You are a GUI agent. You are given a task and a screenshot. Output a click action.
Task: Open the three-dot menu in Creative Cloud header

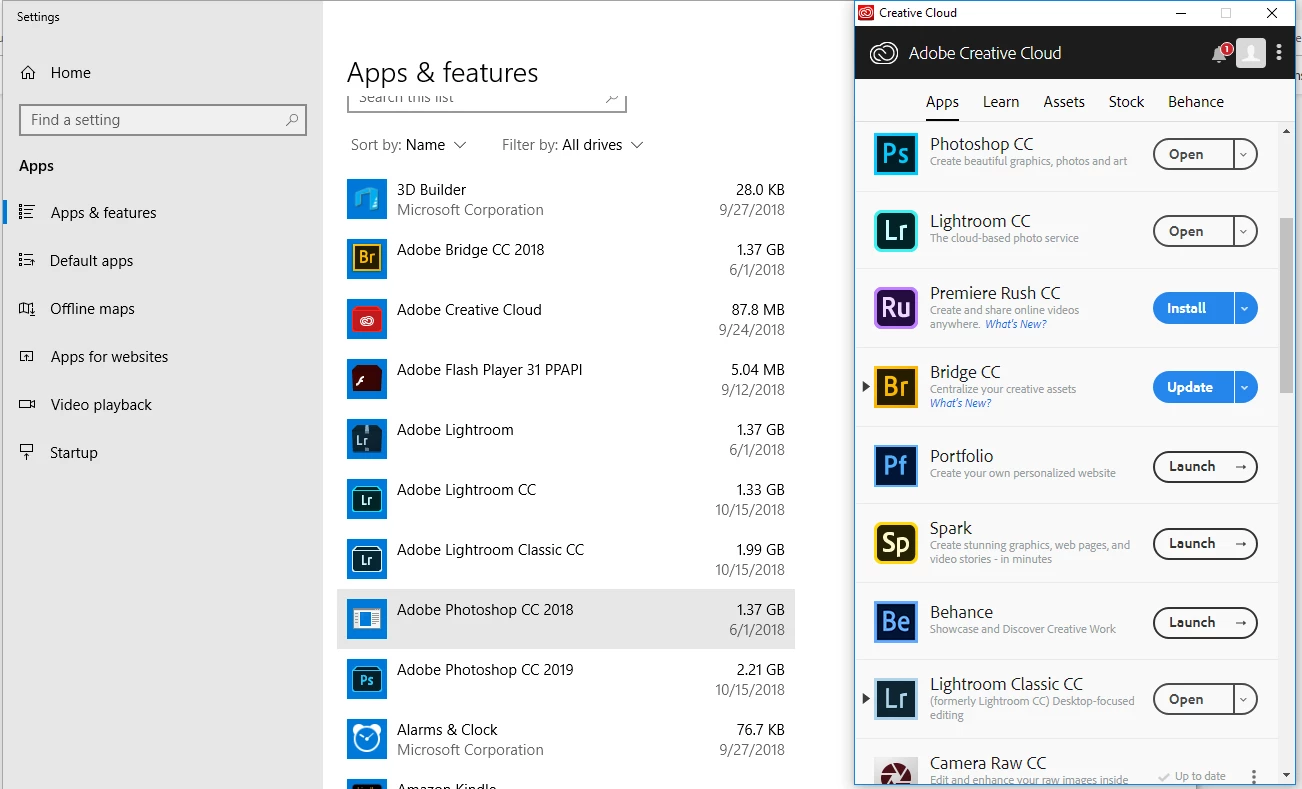1279,53
